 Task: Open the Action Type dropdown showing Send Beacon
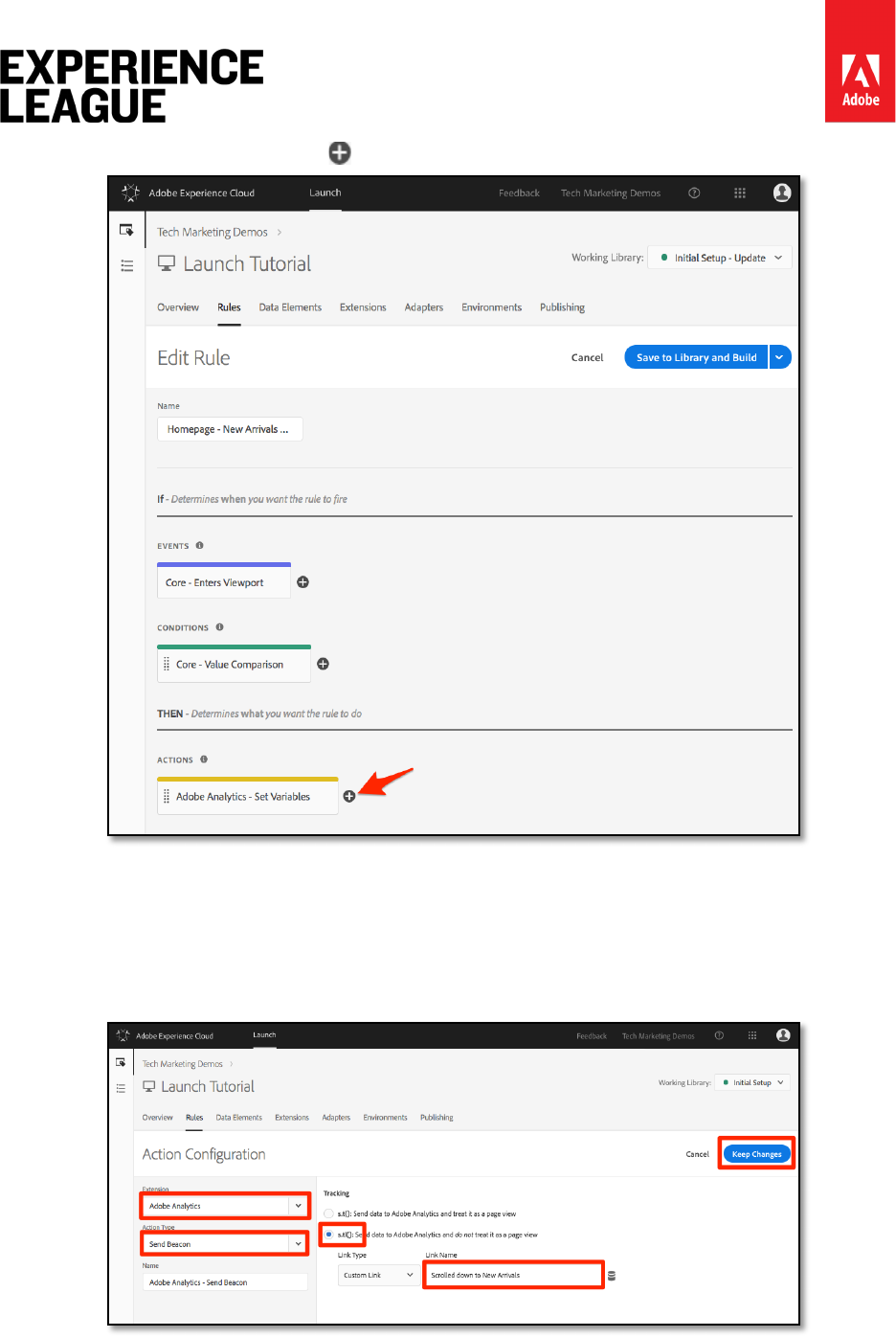[225, 1244]
